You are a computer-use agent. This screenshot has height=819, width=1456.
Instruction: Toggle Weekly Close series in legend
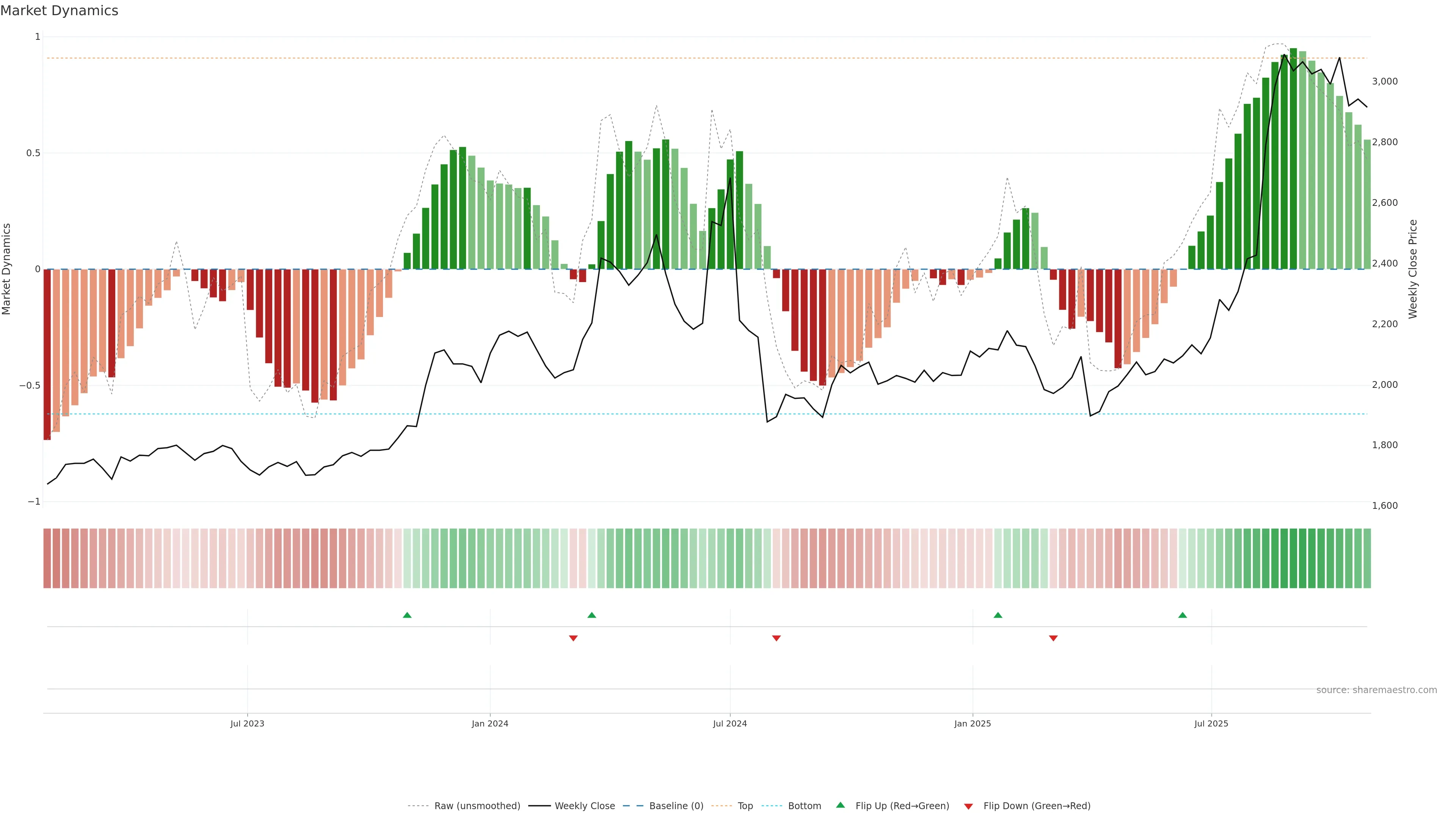pos(584,806)
